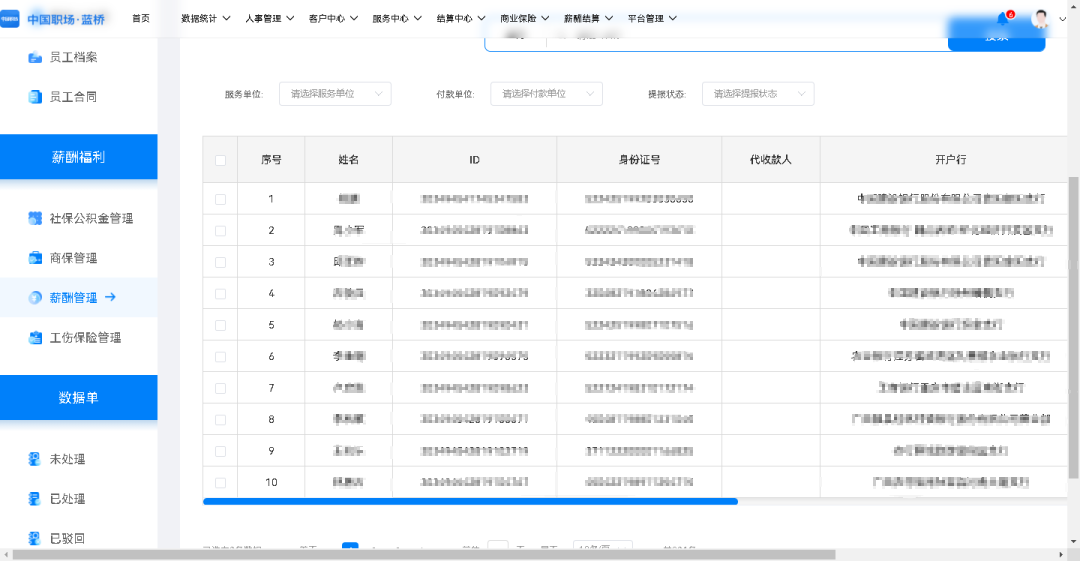
Task: Click the 工伤保险管理 sidebar icon
Action: click(x=34, y=338)
